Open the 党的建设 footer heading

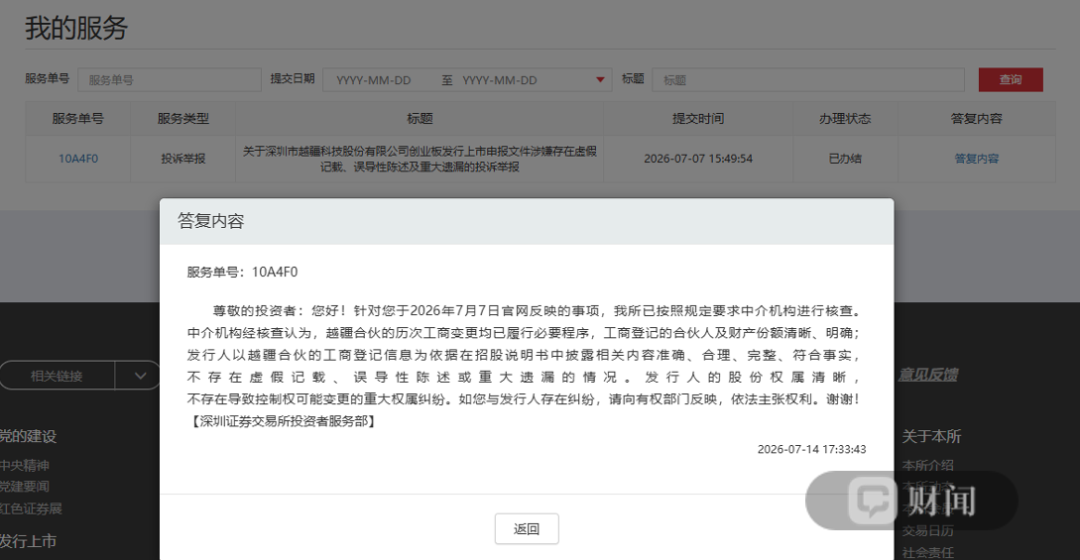[x=28, y=436]
